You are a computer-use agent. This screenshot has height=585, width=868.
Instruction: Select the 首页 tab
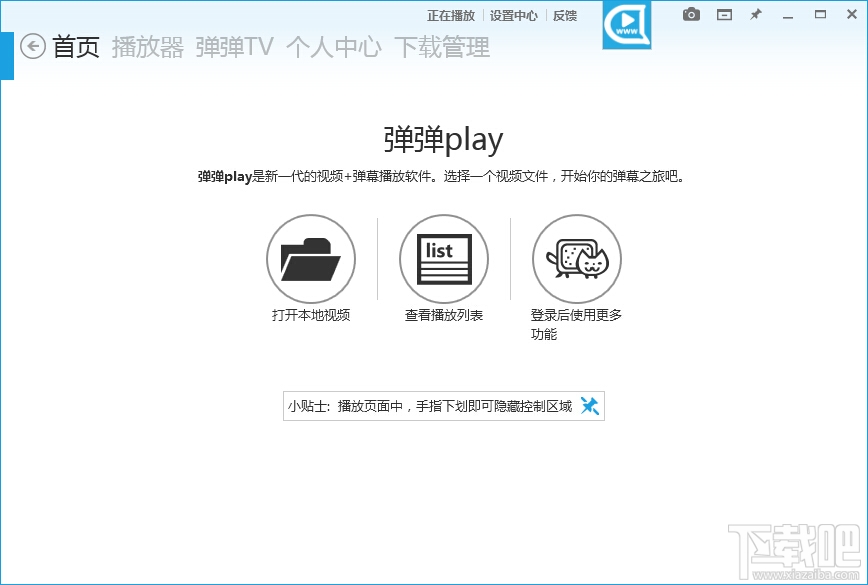(x=77, y=47)
